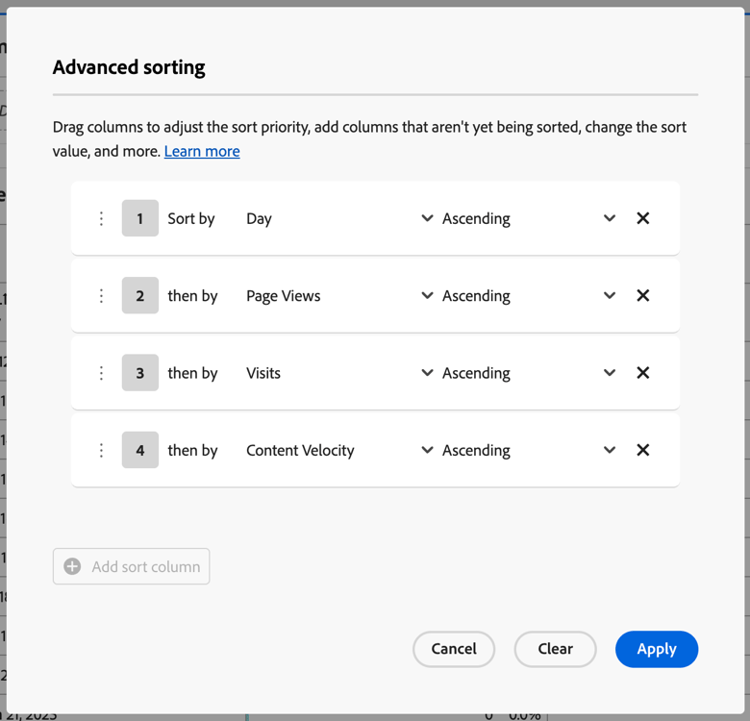The height and width of the screenshot is (721, 750).
Task: Open the Day column dropdown
Action: click(427, 218)
